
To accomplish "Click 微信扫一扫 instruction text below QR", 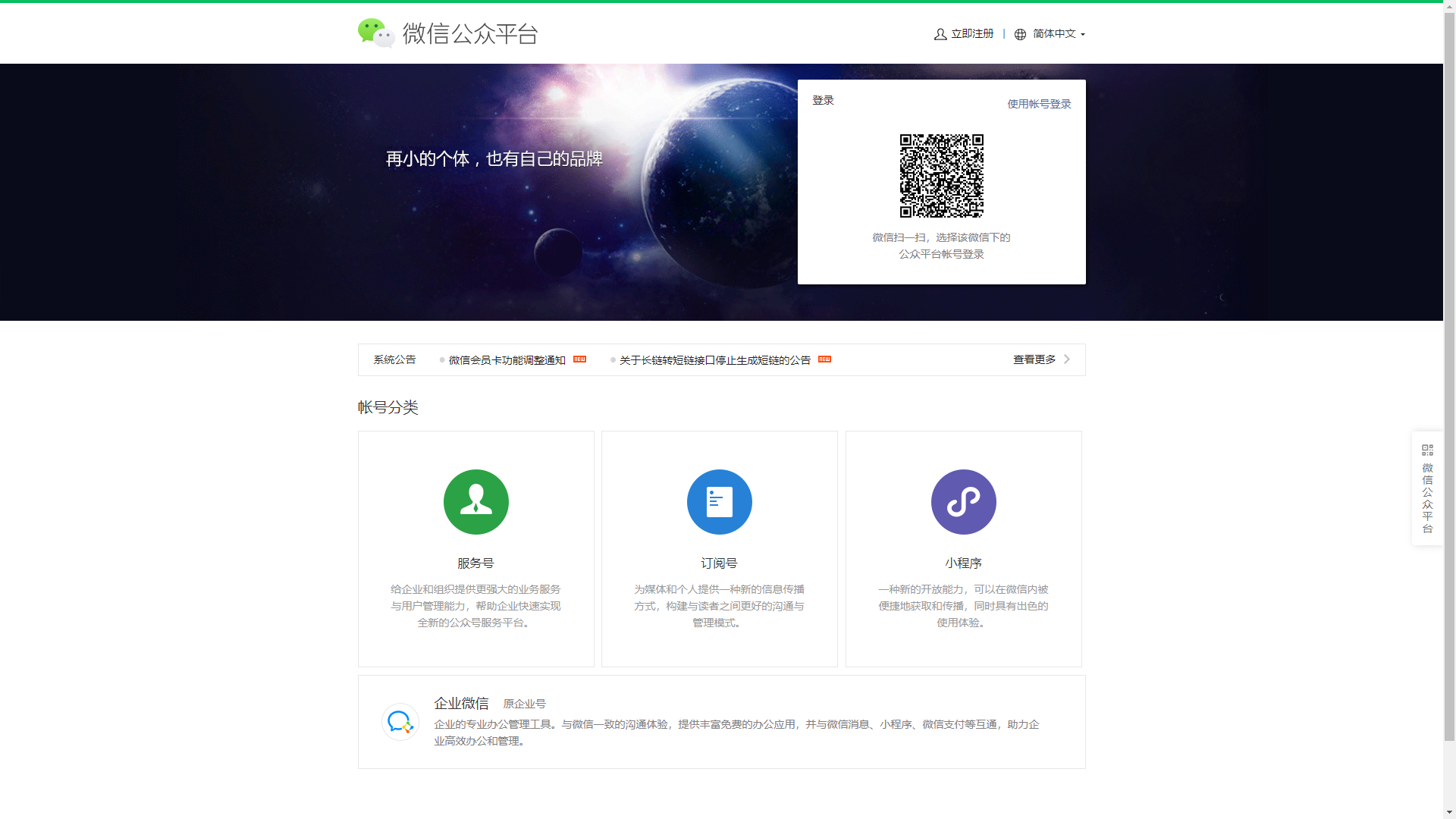I will click(941, 246).
